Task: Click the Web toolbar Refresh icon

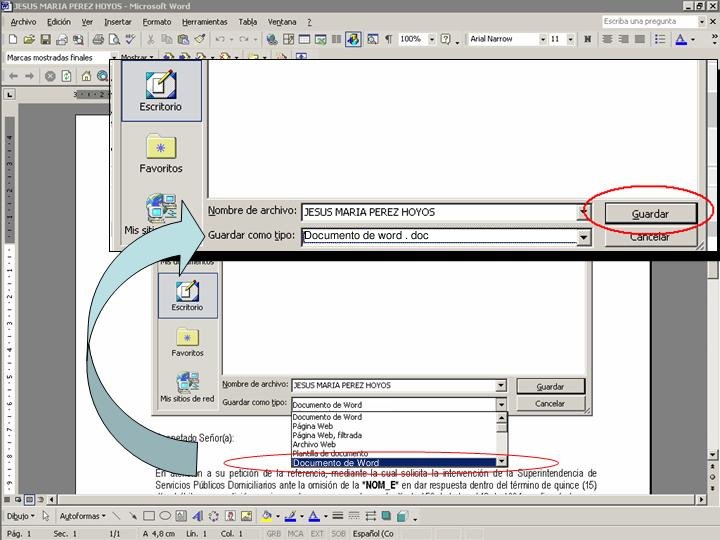Action: (x=67, y=76)
